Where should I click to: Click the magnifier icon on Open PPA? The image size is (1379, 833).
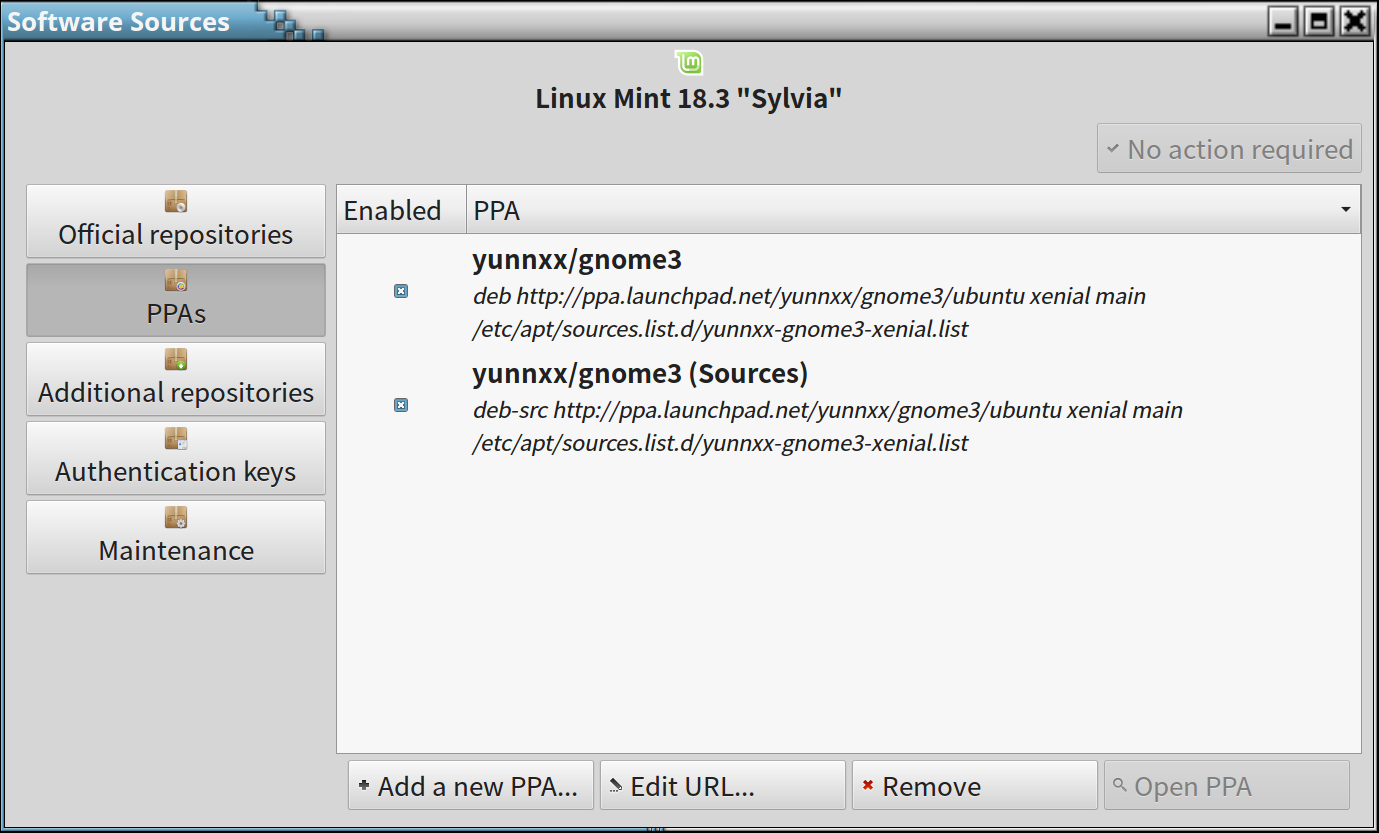point(1119,785)
